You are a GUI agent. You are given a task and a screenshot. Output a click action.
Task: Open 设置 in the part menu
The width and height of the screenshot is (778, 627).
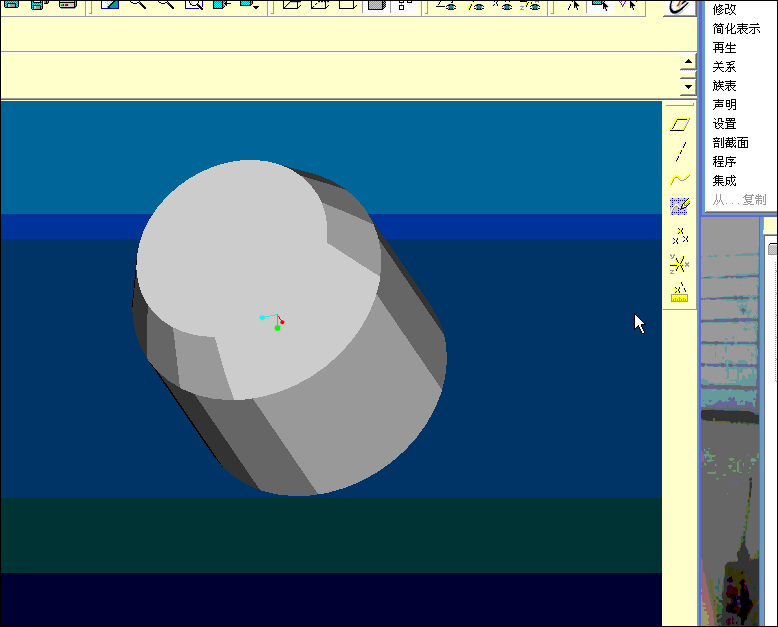pos(724,124)
